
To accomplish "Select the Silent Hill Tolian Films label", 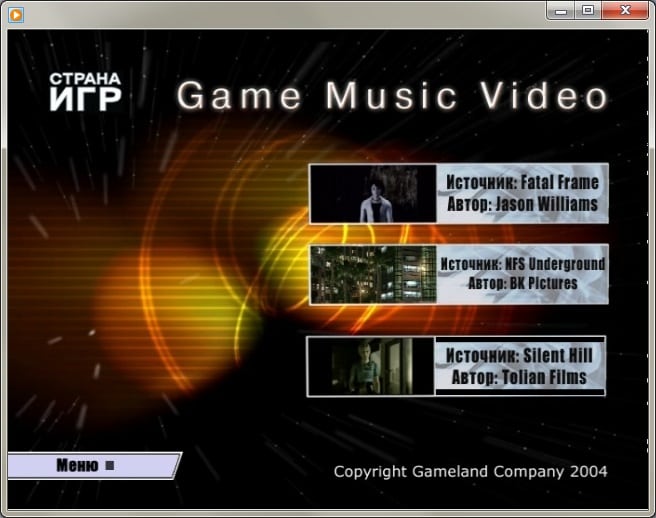I will coord(520,366).
